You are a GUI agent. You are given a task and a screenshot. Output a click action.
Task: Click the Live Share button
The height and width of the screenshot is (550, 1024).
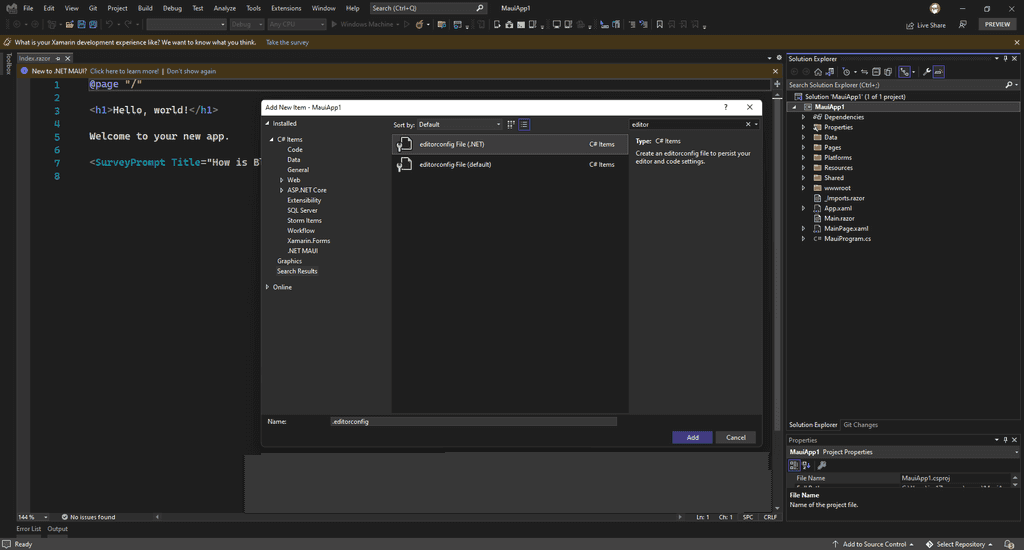tap(925, 25)
